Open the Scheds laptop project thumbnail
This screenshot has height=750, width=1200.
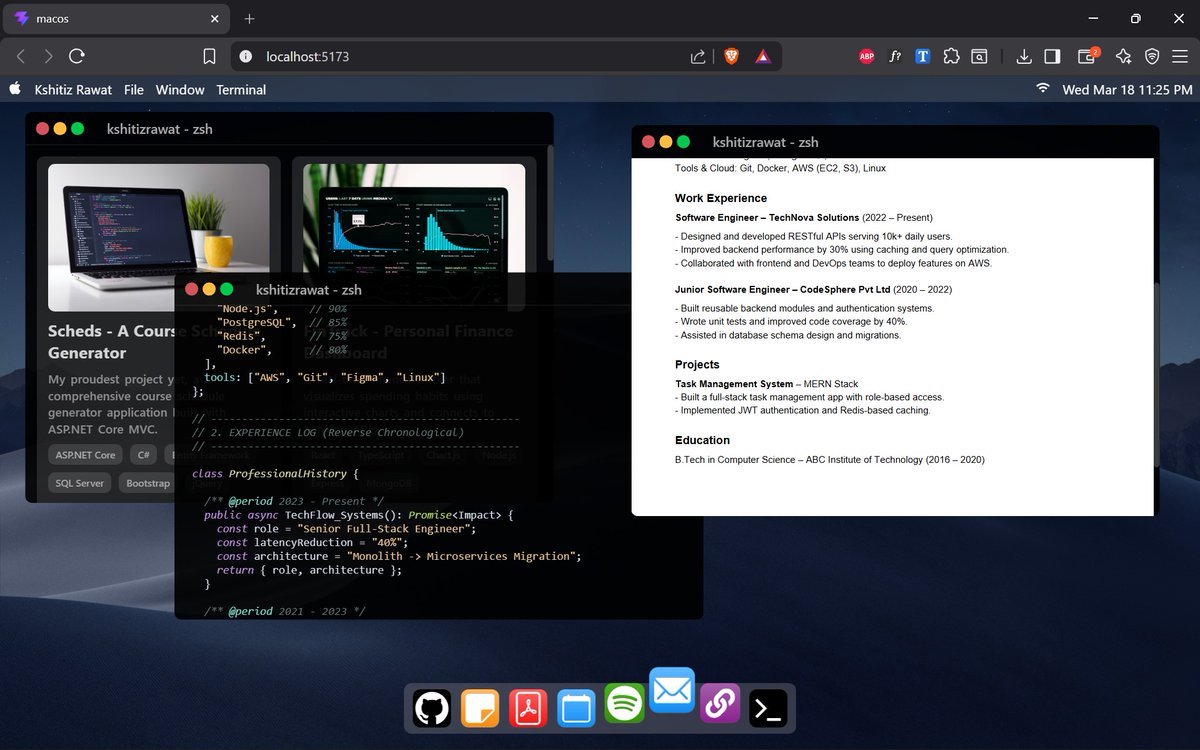[x=159, y=237]
